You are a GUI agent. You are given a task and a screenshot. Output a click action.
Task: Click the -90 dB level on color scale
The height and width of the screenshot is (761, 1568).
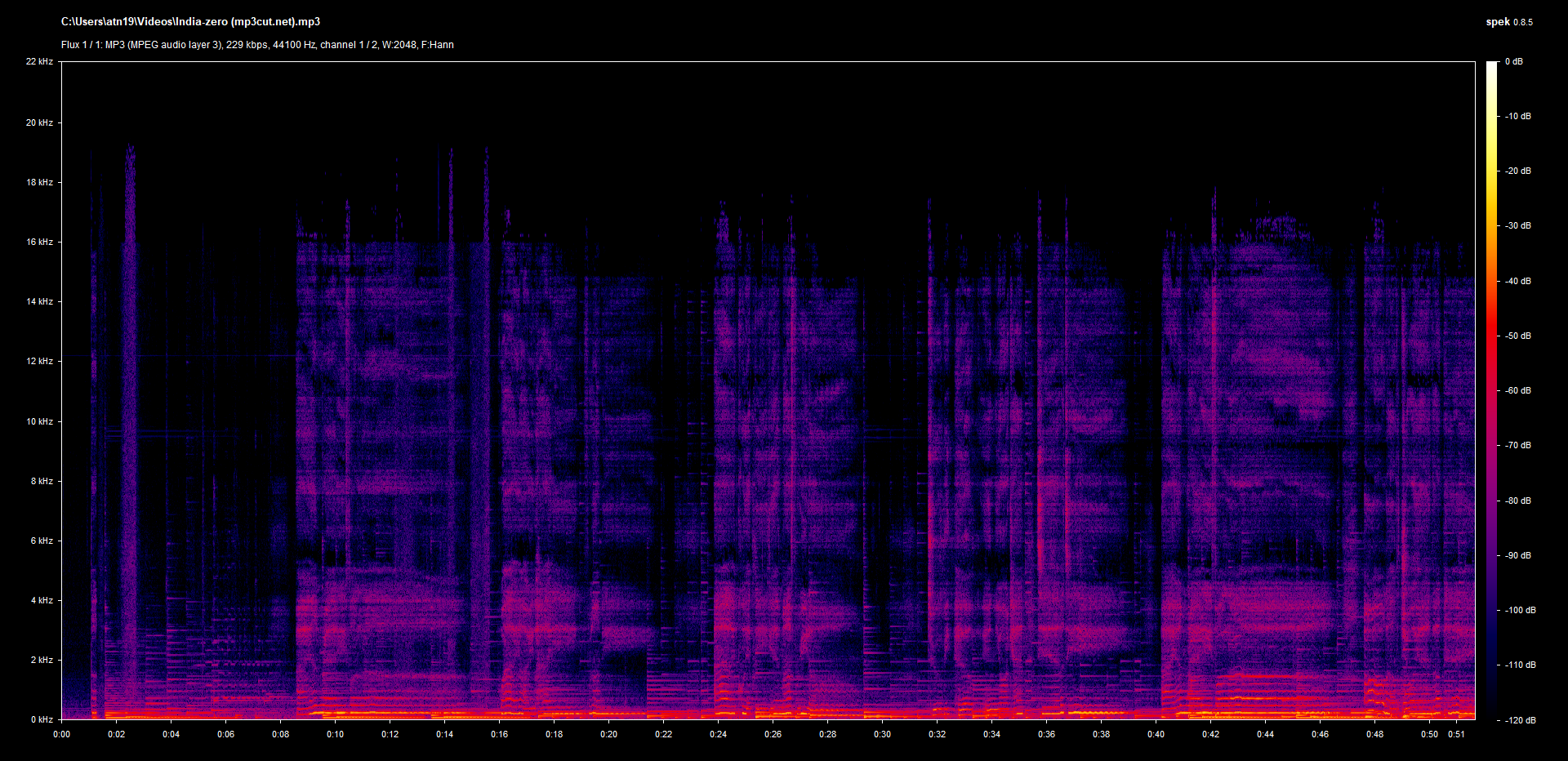pyautogui.click(x=1518, y=555)
